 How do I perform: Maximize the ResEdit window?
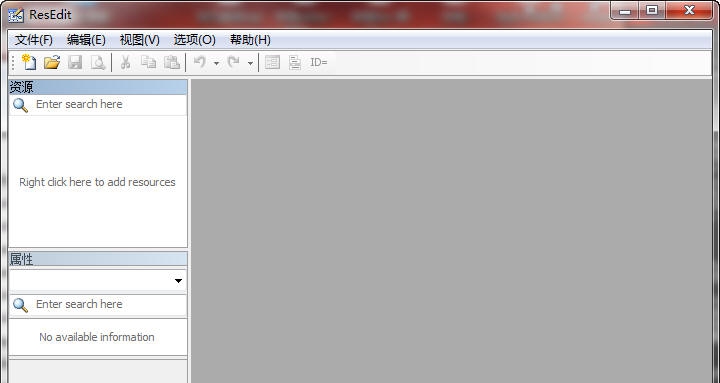[652, 11]
